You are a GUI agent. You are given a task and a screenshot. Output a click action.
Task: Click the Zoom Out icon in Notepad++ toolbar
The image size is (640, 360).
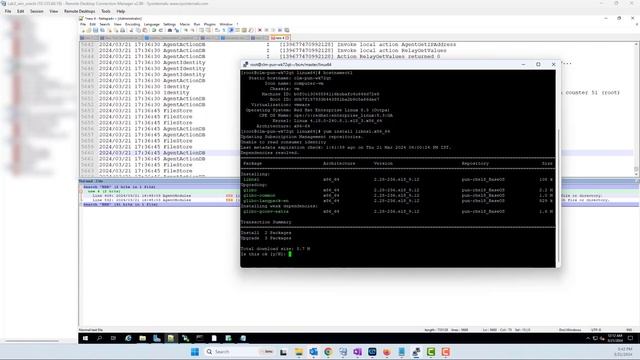pos(193,30)
